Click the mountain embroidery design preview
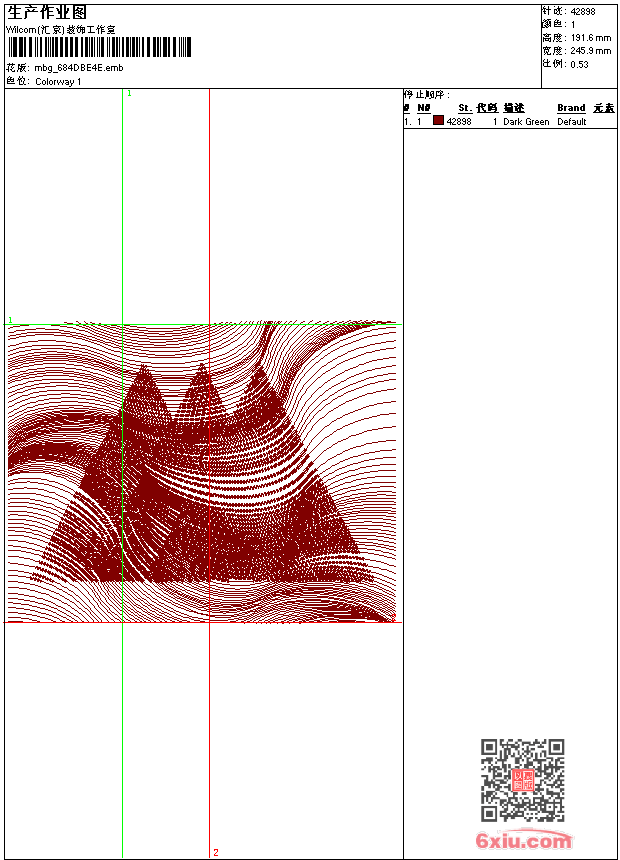 coord(200,472)
